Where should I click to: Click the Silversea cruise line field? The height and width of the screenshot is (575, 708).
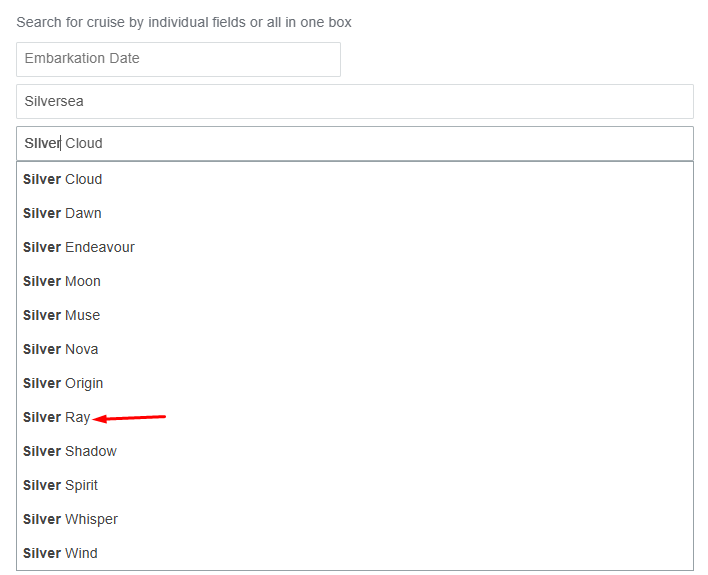click(355, 101)
